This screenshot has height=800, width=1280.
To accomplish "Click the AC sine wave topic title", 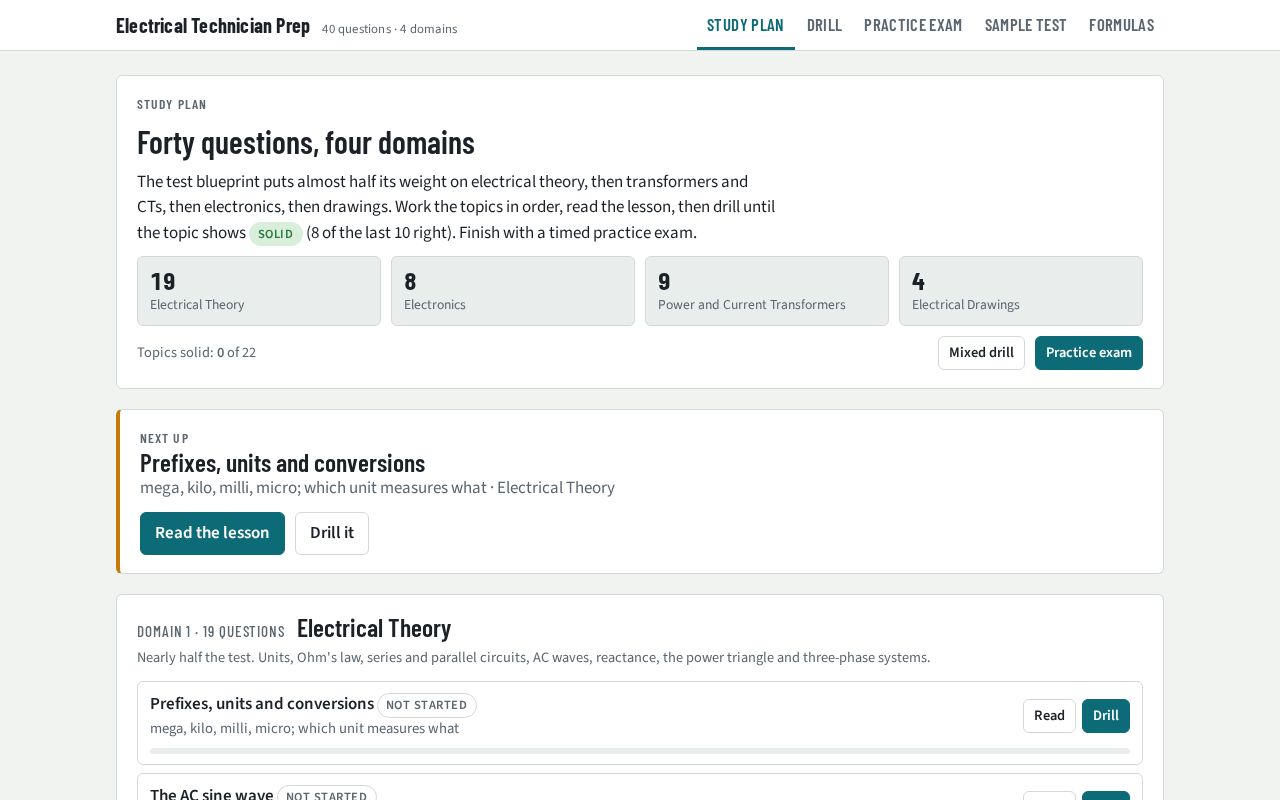I will pyautogui.click(x=212, y=795).
